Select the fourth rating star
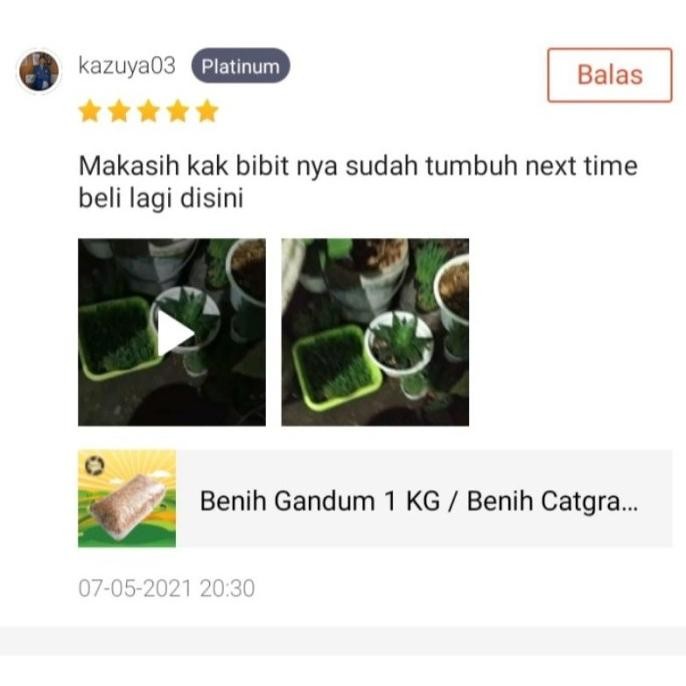Viewport: 686px width, 686px height. coord(178,111)
